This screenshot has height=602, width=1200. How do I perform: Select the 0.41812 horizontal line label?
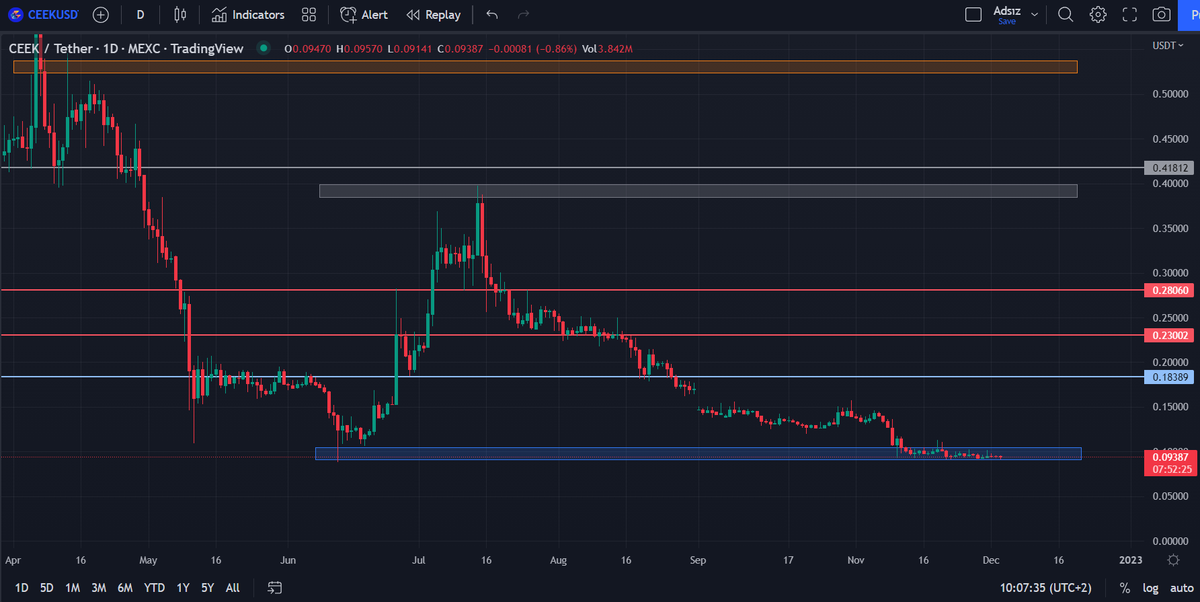(1168, 168)
